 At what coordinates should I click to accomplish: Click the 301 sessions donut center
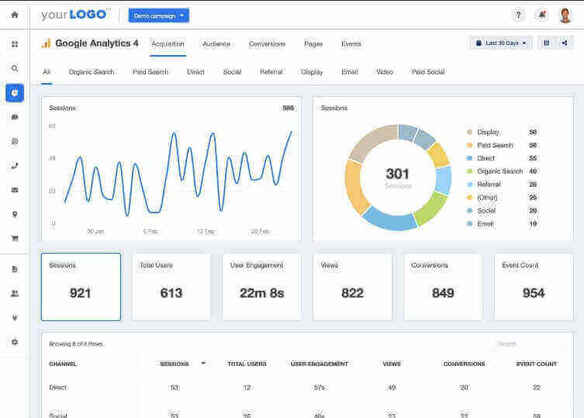coord(398,177)
